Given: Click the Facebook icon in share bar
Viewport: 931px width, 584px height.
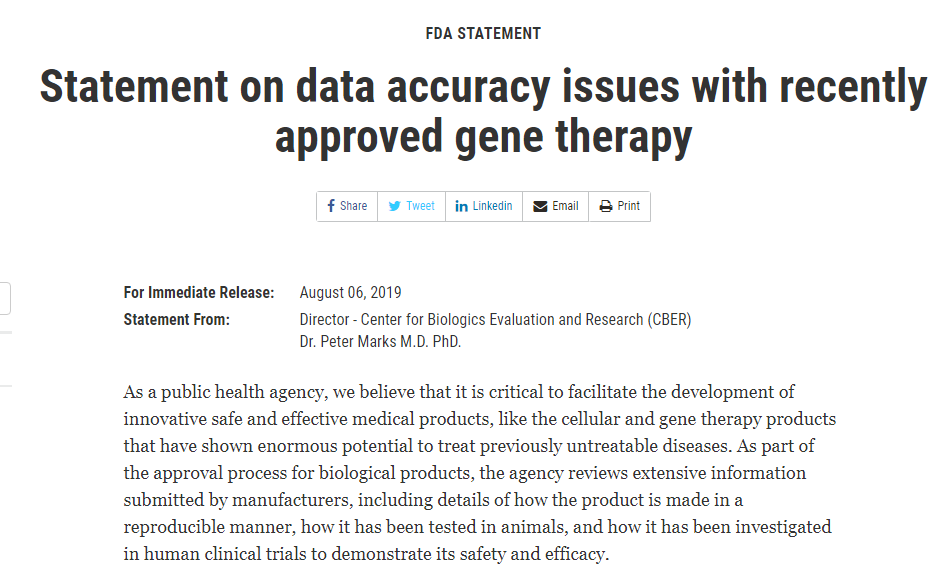Looking at the screenshot, I should (331, 206).
